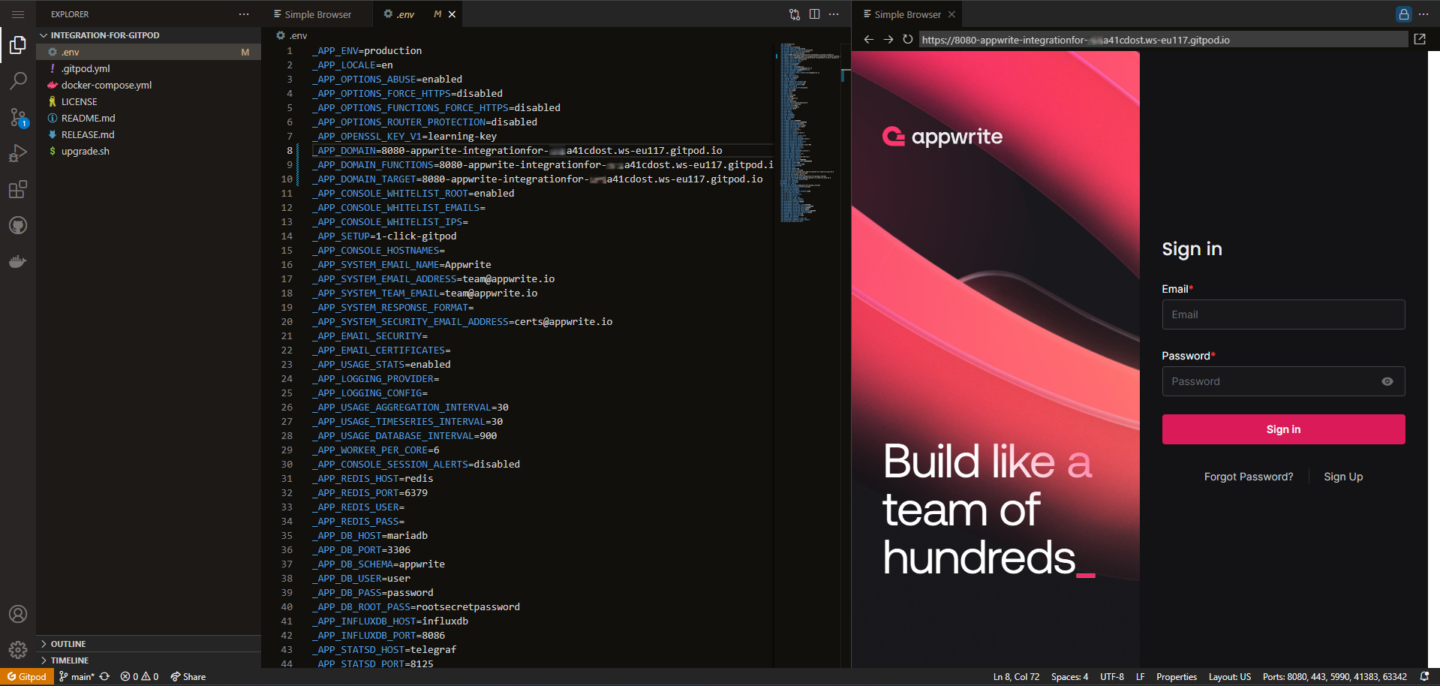Open the Run and Debug panel

pyautogui.click(x=17, y=153)
